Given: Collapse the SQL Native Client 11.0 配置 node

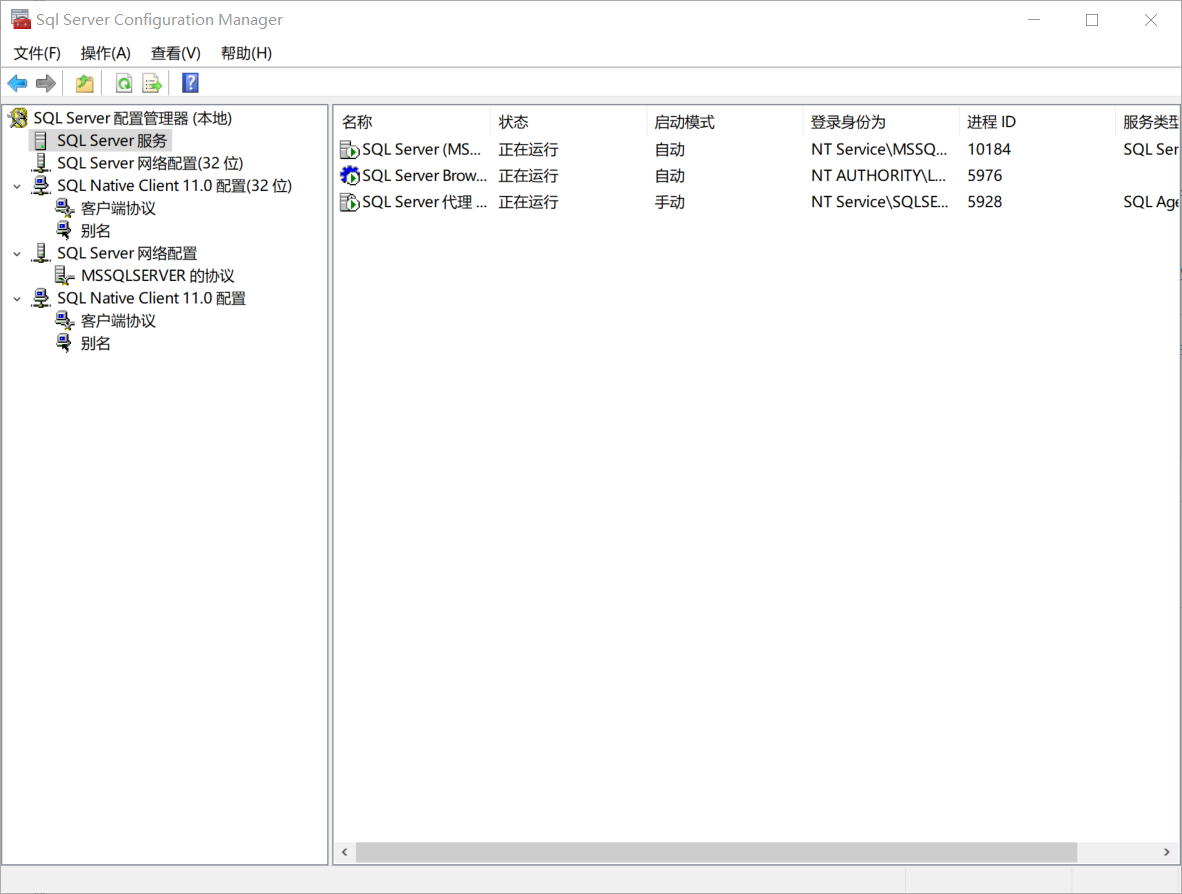Looking at the screenshot, I should click(17, 299).
